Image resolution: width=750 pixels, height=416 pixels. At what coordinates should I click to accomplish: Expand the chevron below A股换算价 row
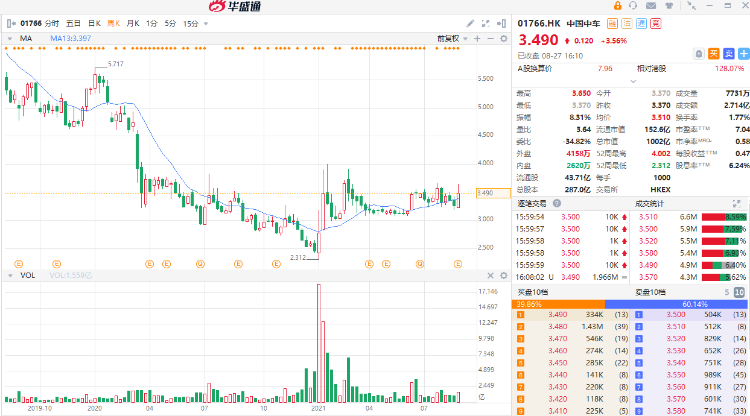[633, 81]
